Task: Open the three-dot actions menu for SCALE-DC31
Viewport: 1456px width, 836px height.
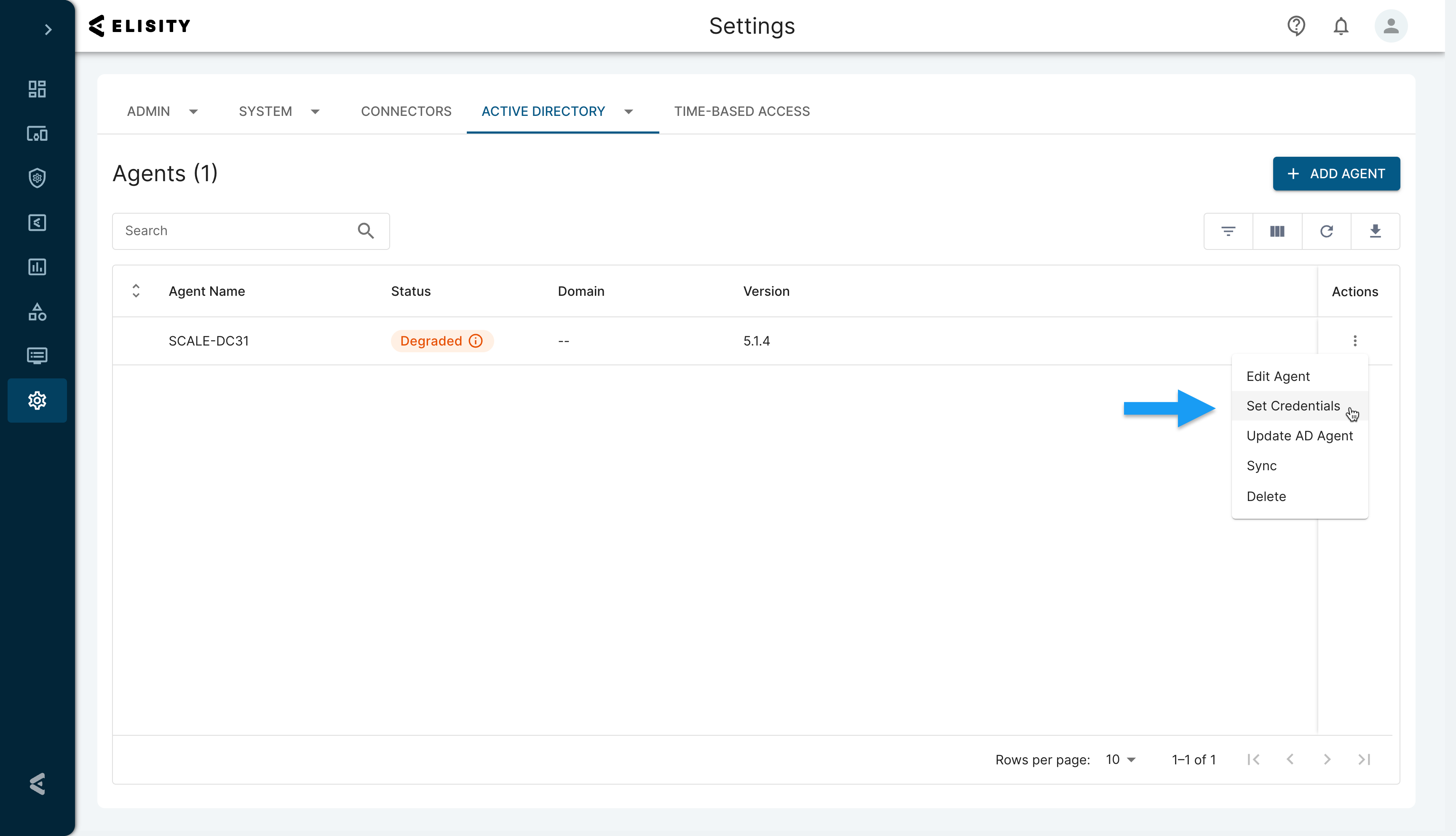Action: 1355,341
